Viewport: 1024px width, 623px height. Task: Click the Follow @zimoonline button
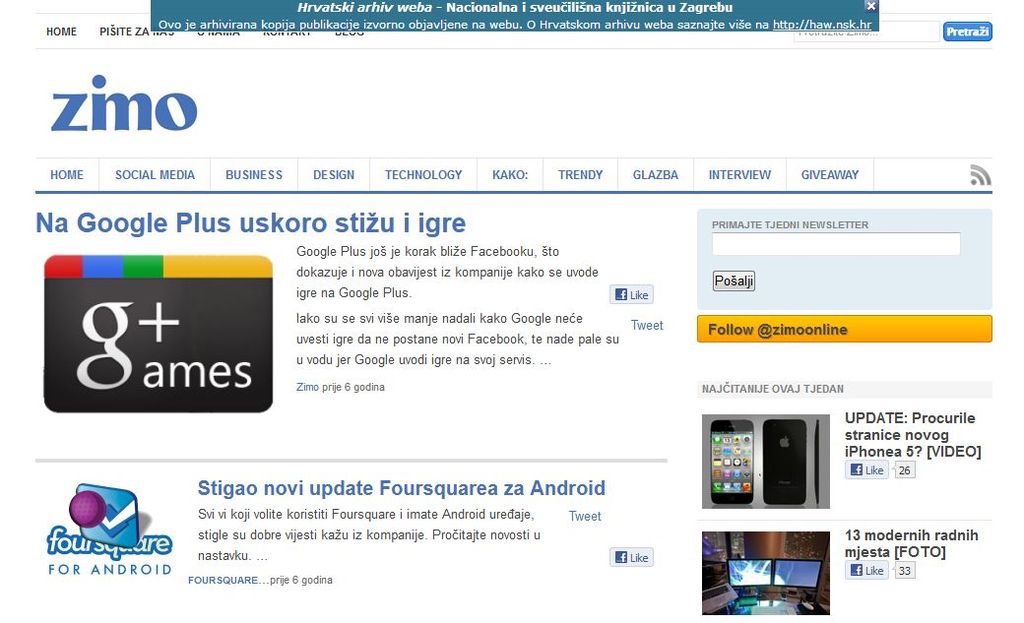[844, 330]
